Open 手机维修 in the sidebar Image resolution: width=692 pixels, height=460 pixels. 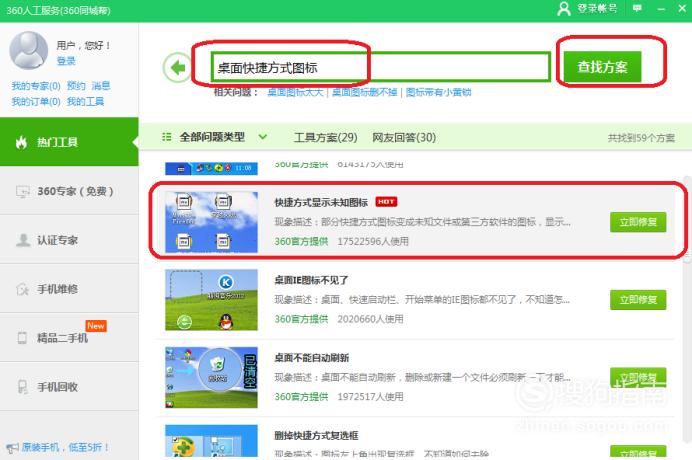tap(69, 289)
